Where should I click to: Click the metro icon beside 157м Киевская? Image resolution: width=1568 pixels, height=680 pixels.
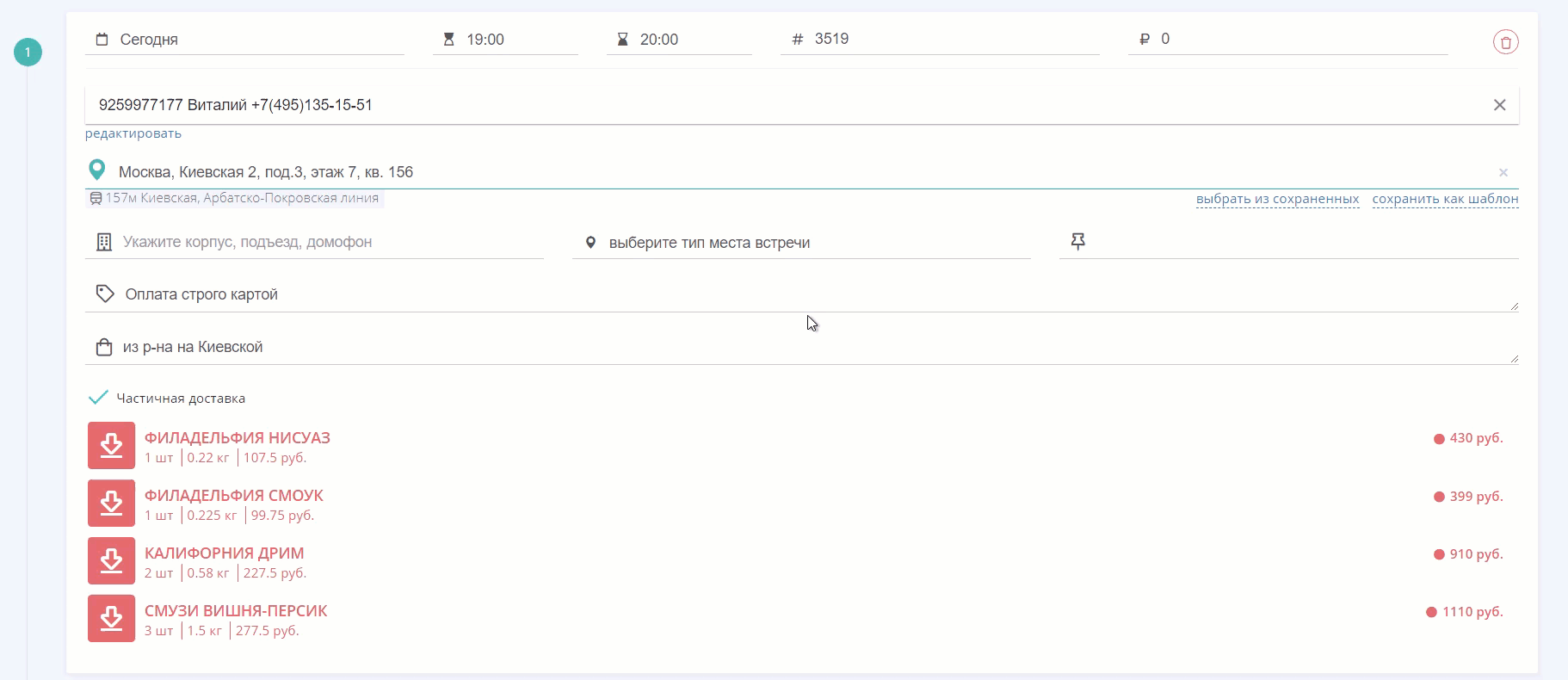pos(96,198)
